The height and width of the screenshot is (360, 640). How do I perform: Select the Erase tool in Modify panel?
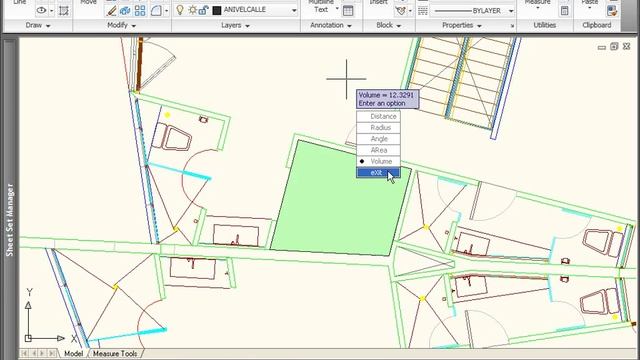coord(111,11)
